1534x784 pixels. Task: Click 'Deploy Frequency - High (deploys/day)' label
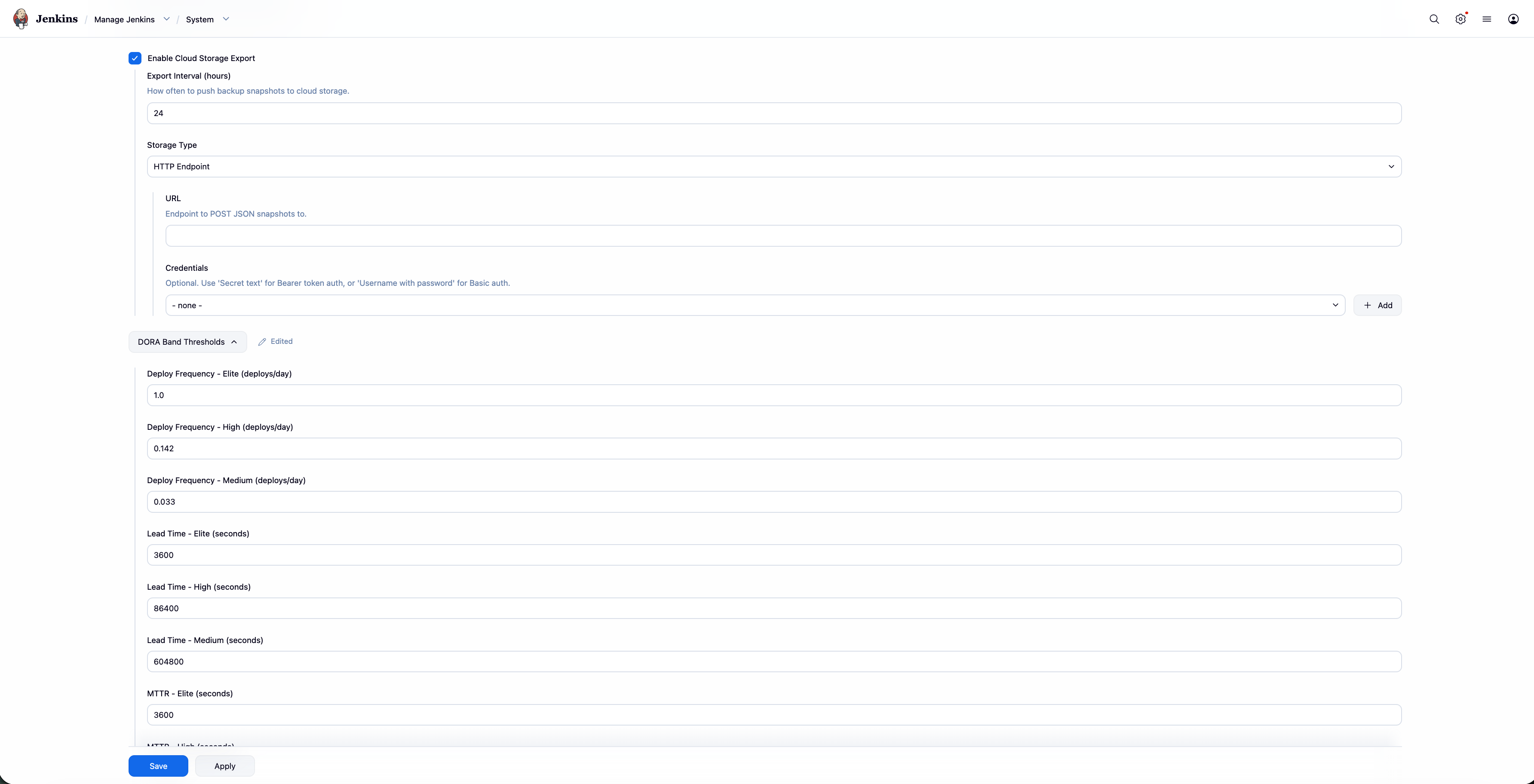pos(220,427)
